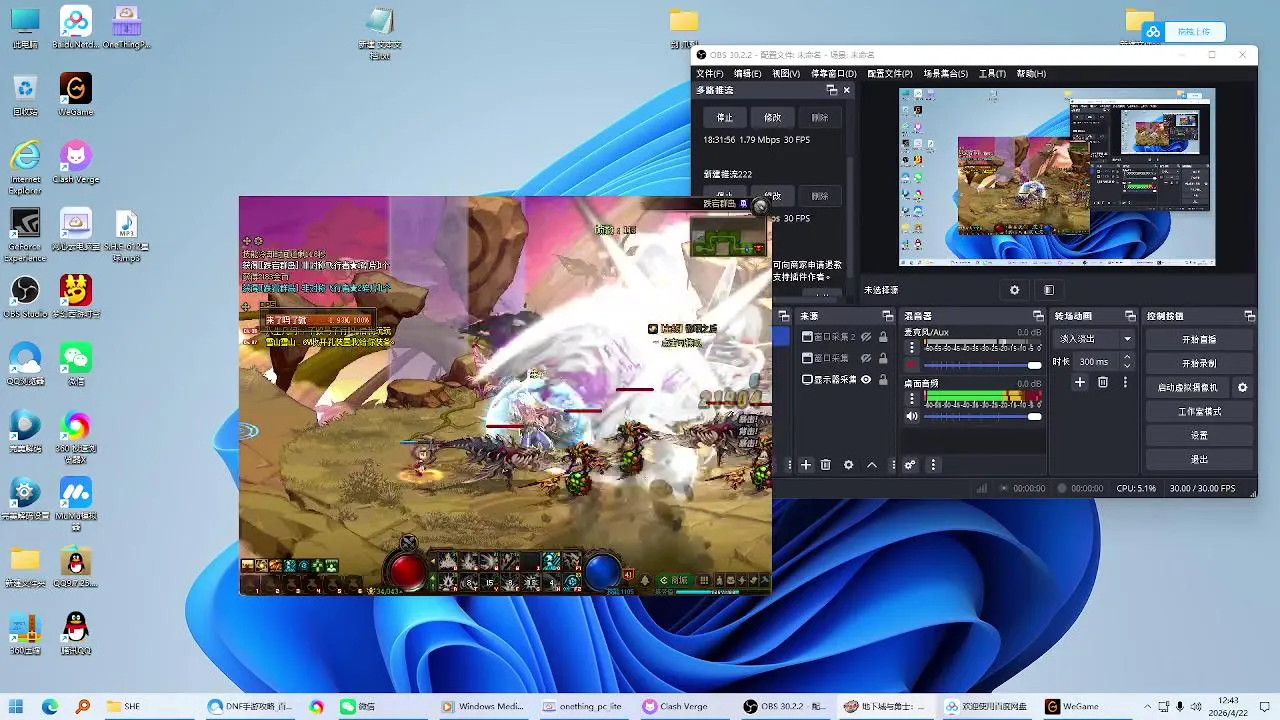Hide the 显示器采集 source with eye icon

[x=866, y=380]
